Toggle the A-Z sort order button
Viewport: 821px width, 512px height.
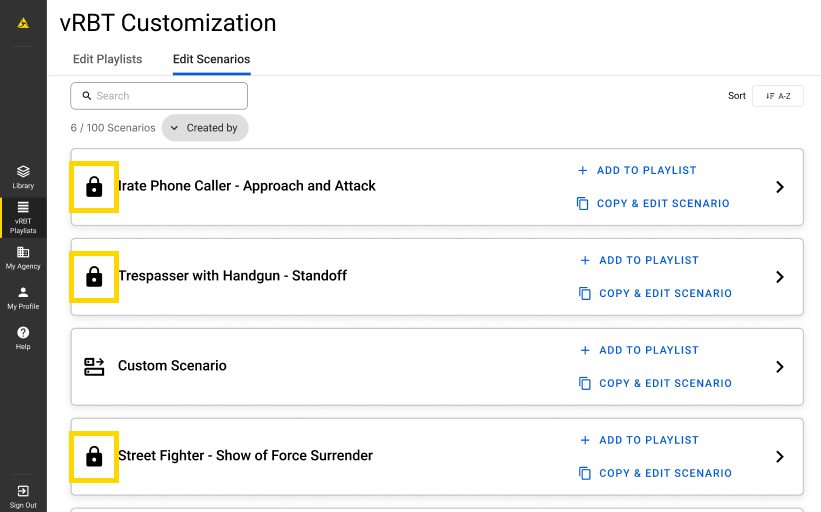(x=777, y=96)
